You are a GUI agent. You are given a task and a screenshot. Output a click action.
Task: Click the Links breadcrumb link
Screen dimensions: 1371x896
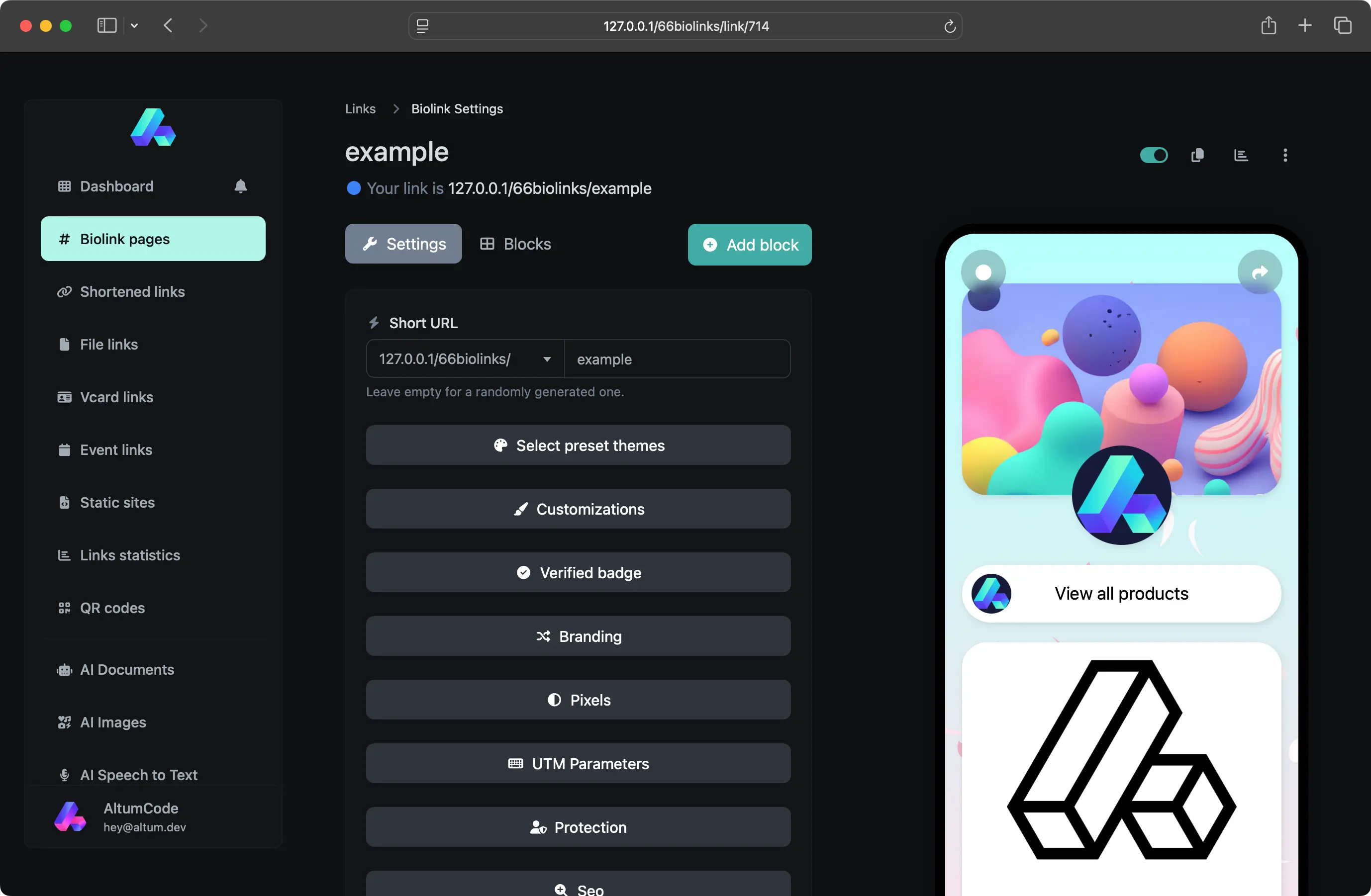(x=360, y=109)
